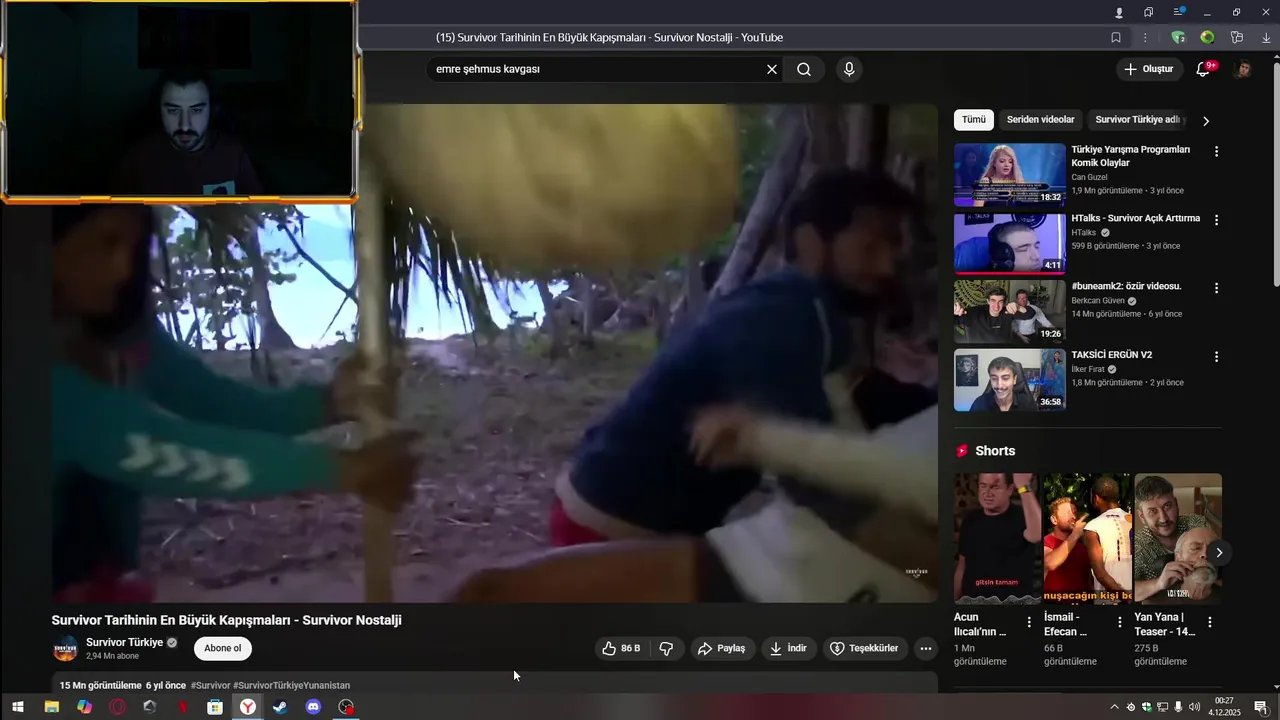The height and width of the screenshot is (720, 1280).
Task: Select the Seriden videolar chip
Action: [x=1040, y=120]
